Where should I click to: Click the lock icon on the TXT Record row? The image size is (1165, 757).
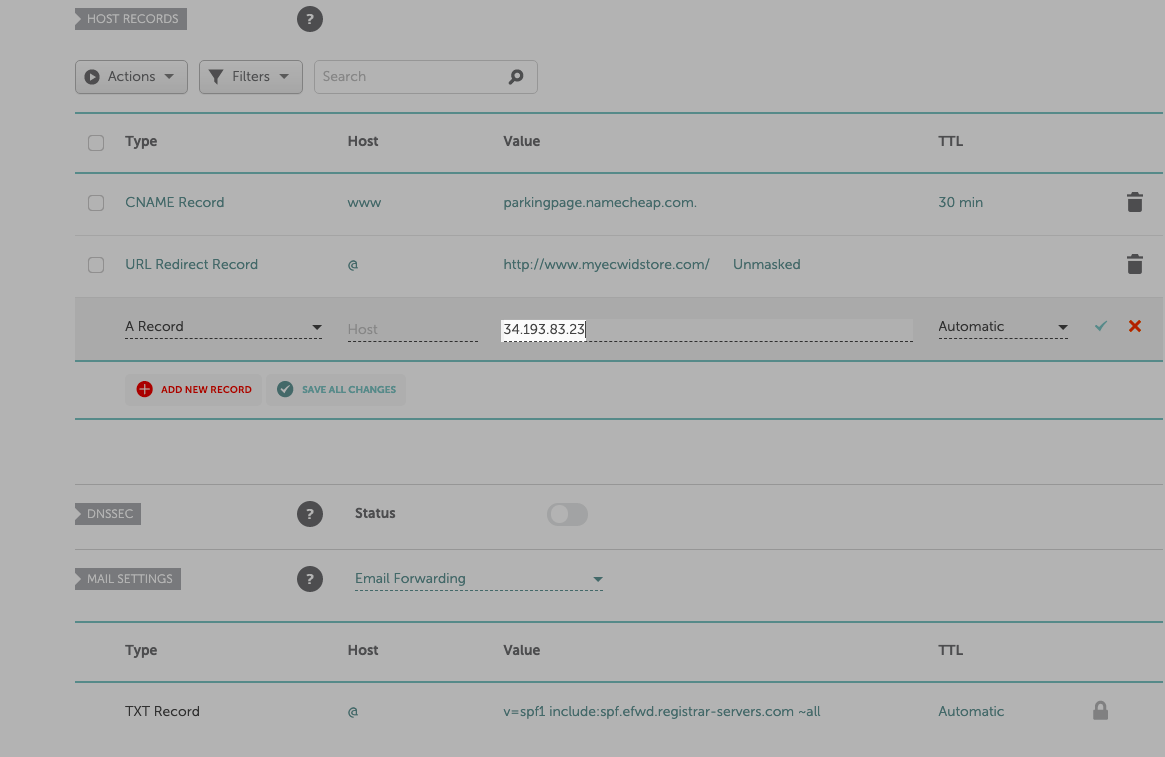point(1100,710)
